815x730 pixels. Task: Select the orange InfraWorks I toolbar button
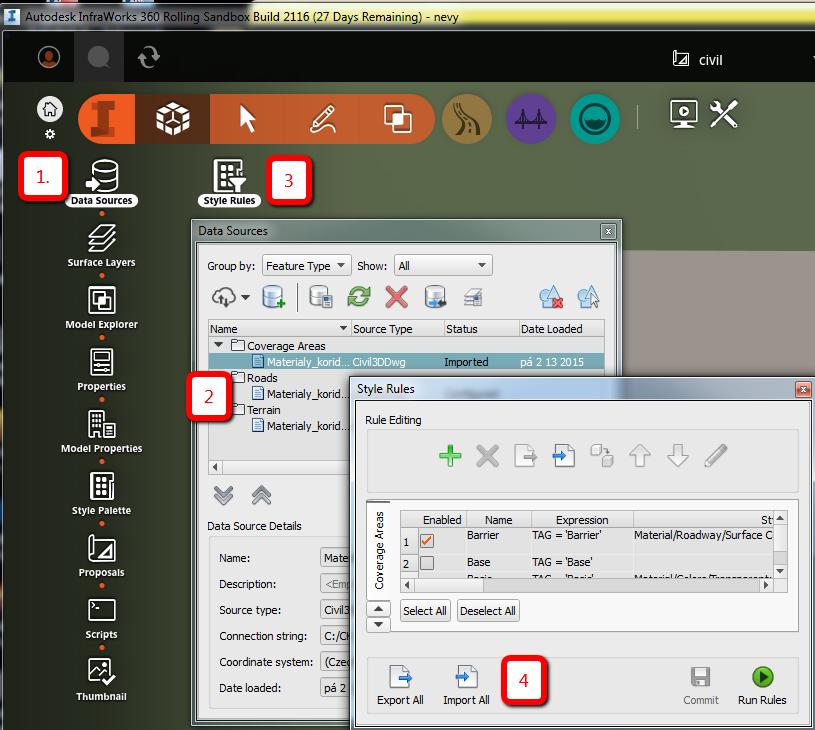[107, 119]
